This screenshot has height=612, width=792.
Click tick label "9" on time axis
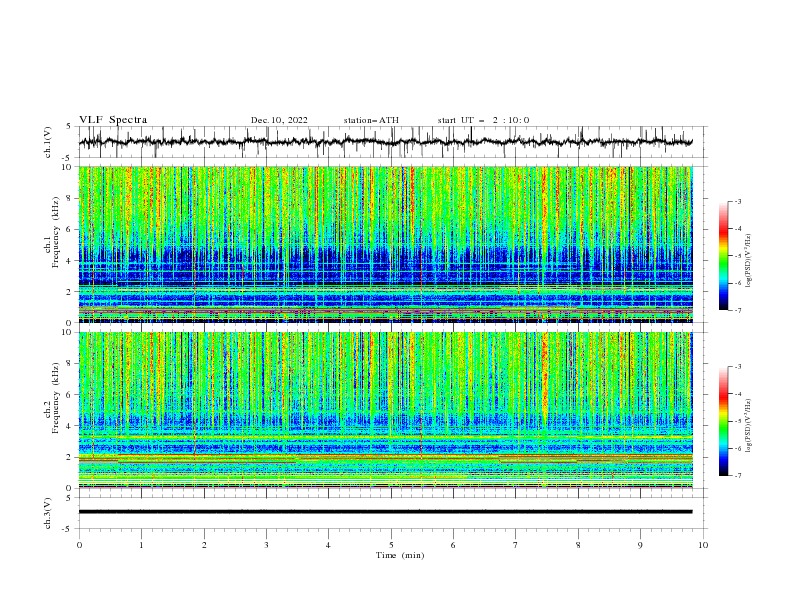(x=640, y=545)
